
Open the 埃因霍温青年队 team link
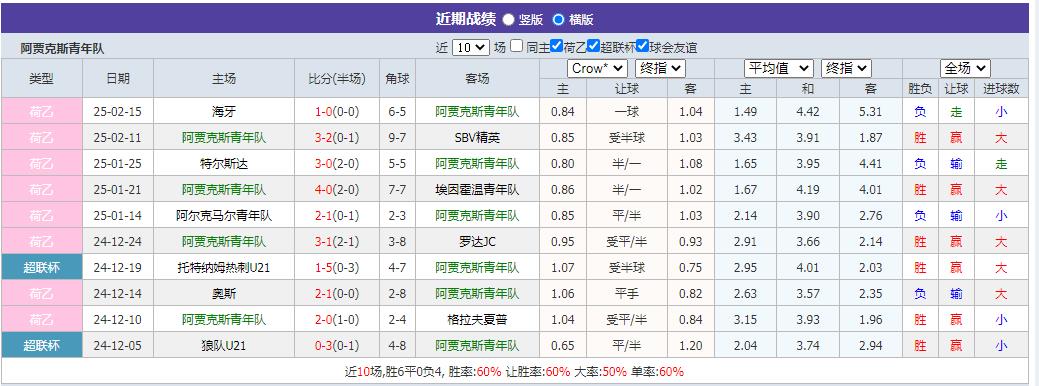(x=477, y=190)
